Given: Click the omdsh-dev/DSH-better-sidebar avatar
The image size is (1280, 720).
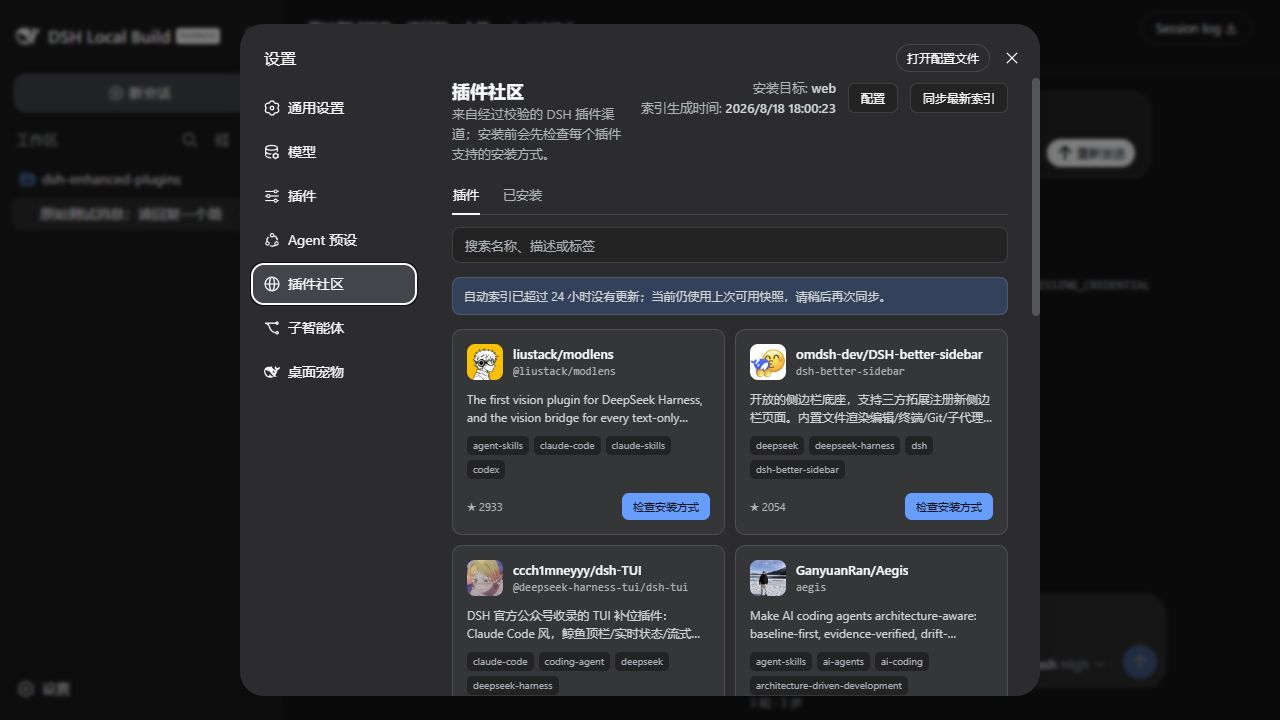Looking at the screenshot, I should (768, 362).
